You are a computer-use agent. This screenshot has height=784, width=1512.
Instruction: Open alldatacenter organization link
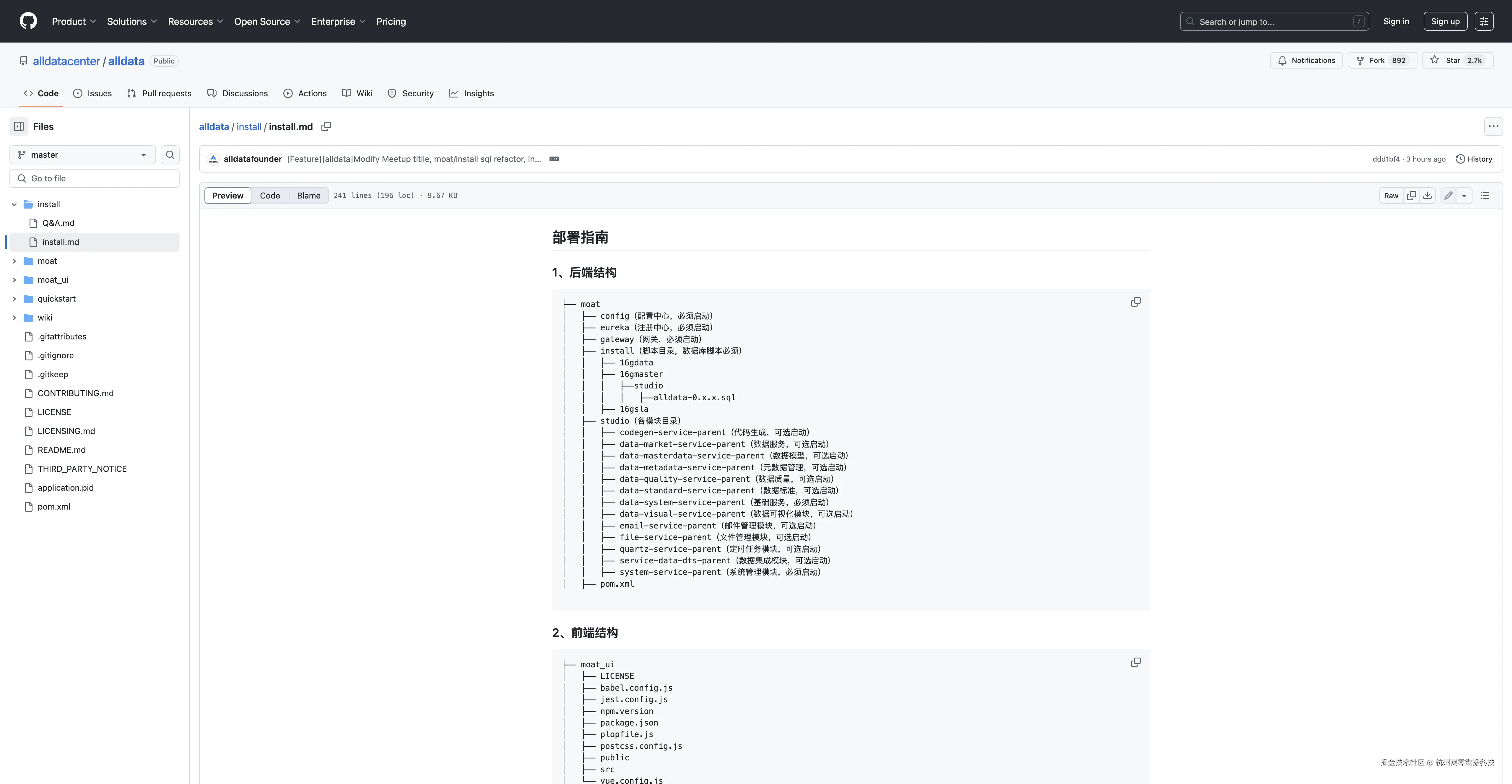[x=66, y=61]
